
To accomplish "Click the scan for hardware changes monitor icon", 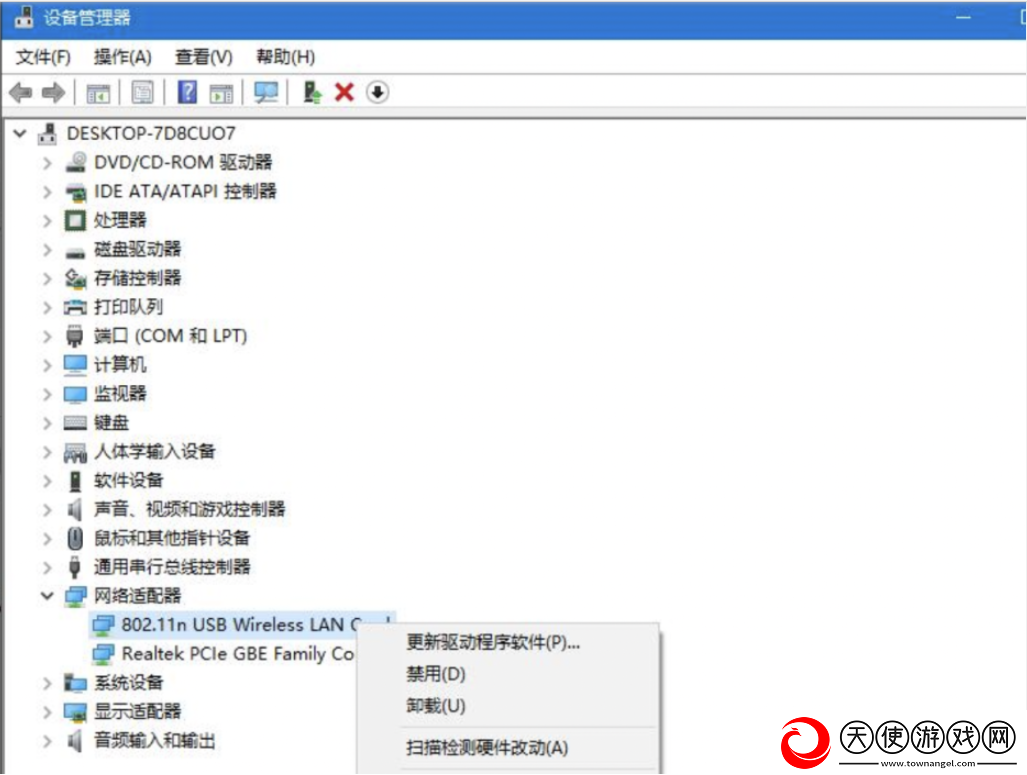I will (x=266, y=92).
